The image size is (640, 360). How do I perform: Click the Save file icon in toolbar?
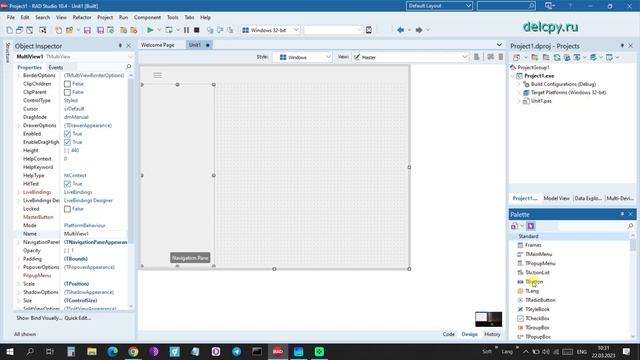(x=87, y=30)
